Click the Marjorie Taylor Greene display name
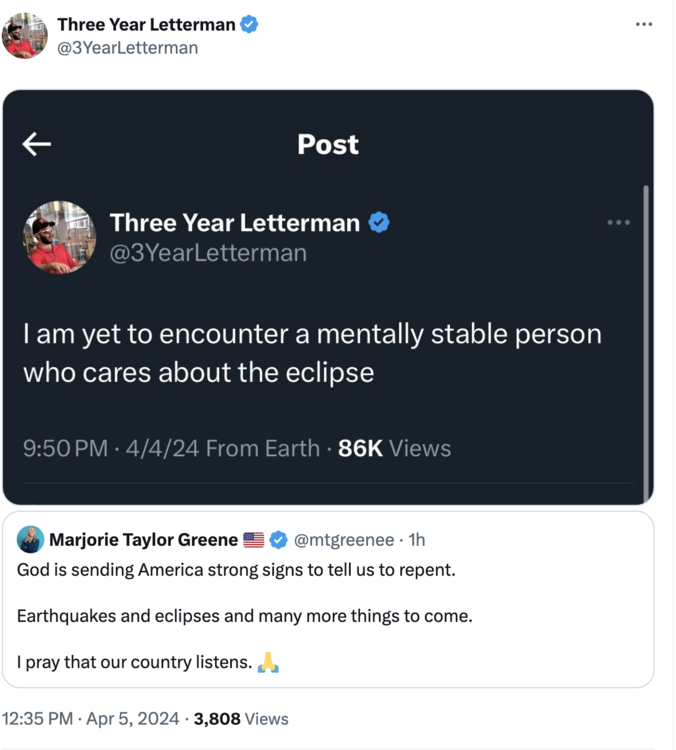Viewport: 676px width, 750px height. click(x=143, y=540)
